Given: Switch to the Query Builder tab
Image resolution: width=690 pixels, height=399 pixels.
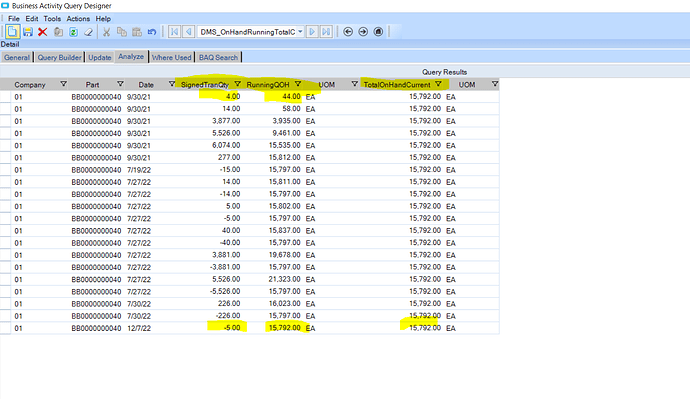Looking at the screenshot, I should [59, 57].
